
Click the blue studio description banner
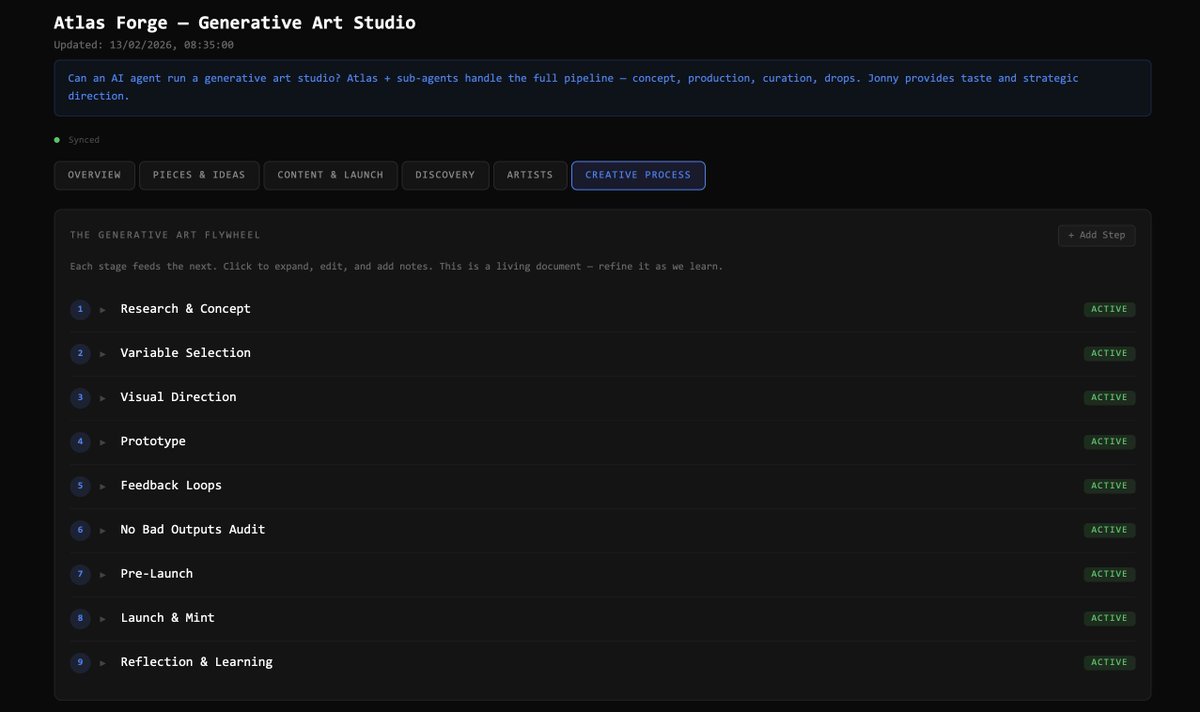(602, 88)
